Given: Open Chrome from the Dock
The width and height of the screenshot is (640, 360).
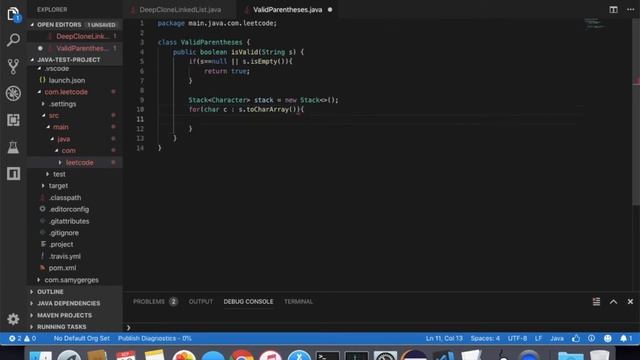Looking at the screenshot, I should [242, 356].
